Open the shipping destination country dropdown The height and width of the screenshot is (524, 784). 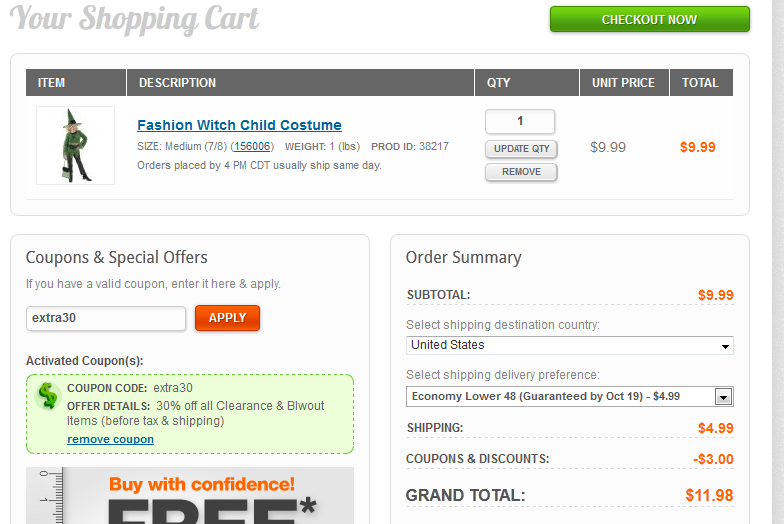pyautogui.click(x=570, y=345)
